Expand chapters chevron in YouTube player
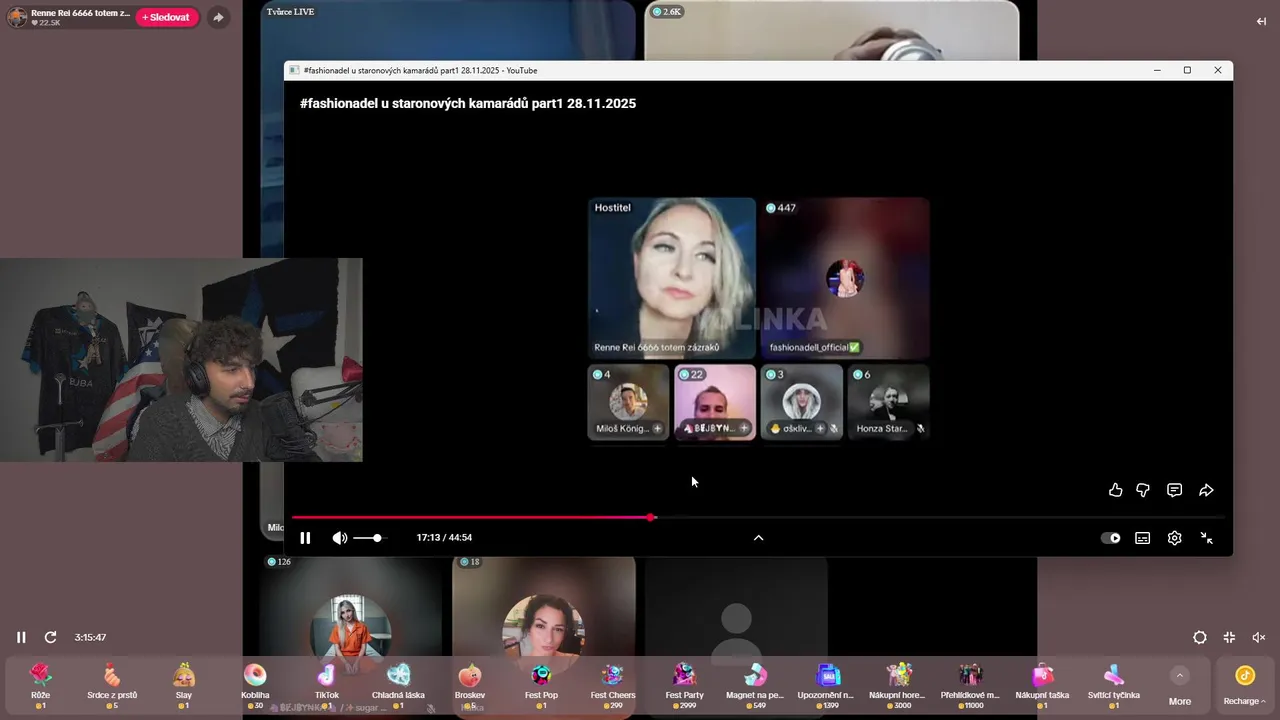The image size is (1280, 720). point(758,538)
